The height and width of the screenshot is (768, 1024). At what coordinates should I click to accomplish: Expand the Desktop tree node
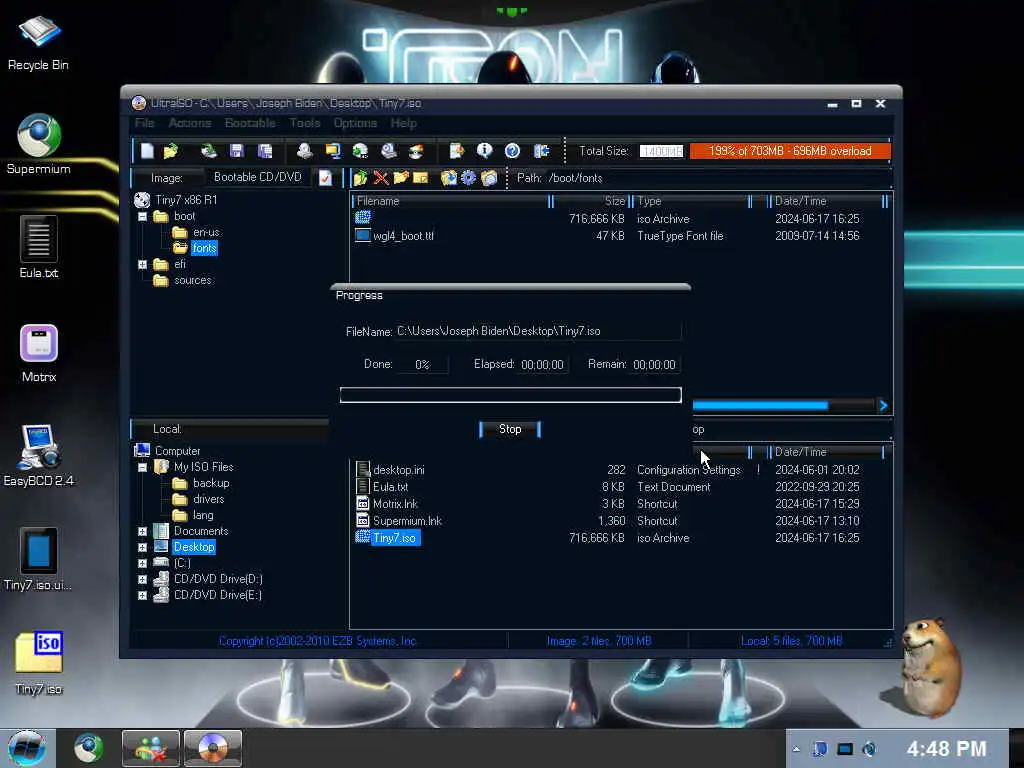[x=142, y=547]
